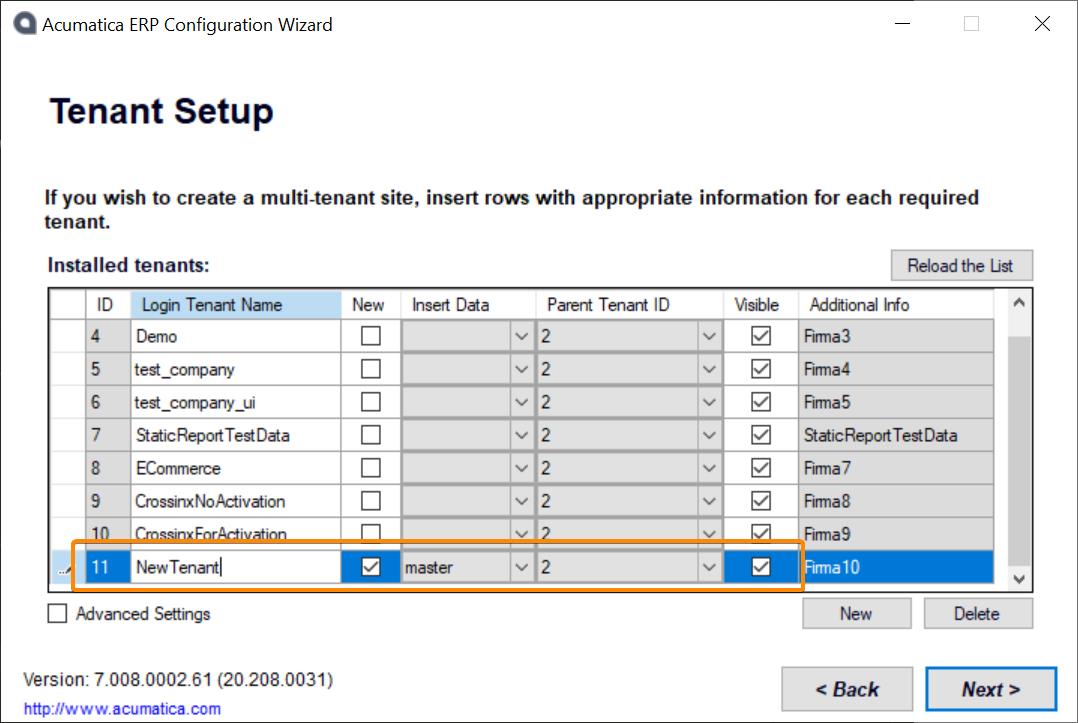1078x723 pixels.
Task: Expand Parent Tenant ID dropdown for NewTenant
Action: pos(709,567)
